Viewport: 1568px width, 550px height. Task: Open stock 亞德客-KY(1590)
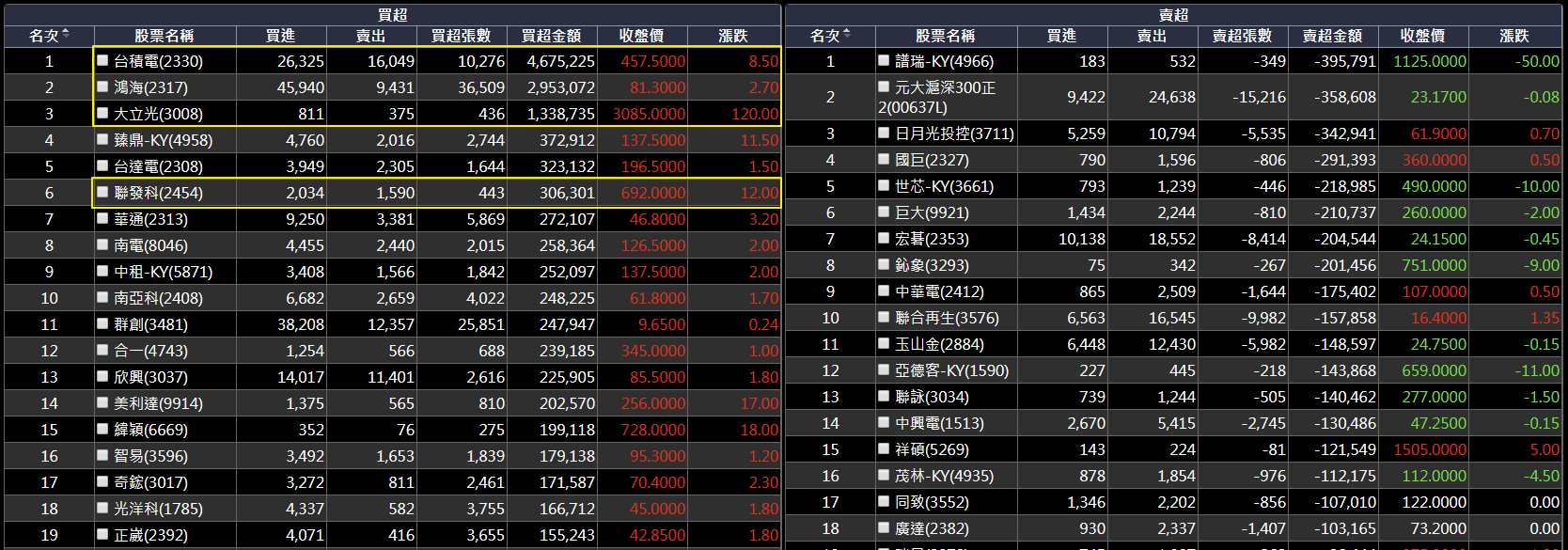(x=951, y=370)
